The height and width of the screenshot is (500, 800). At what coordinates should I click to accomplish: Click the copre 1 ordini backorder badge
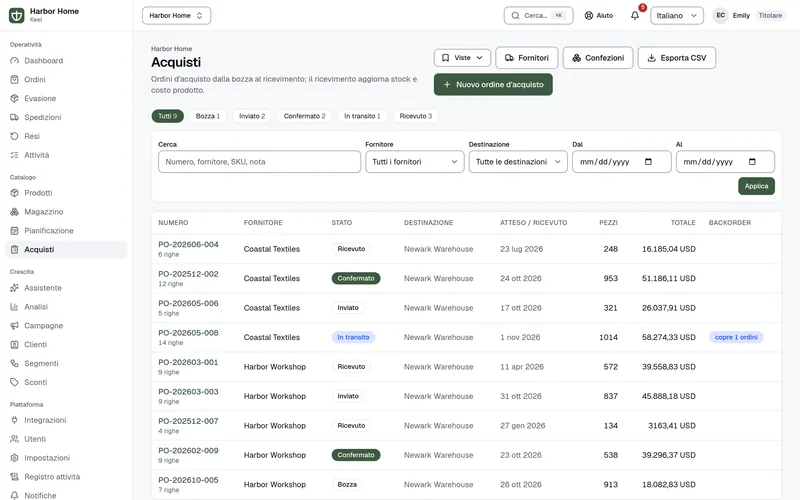(736, 337)
